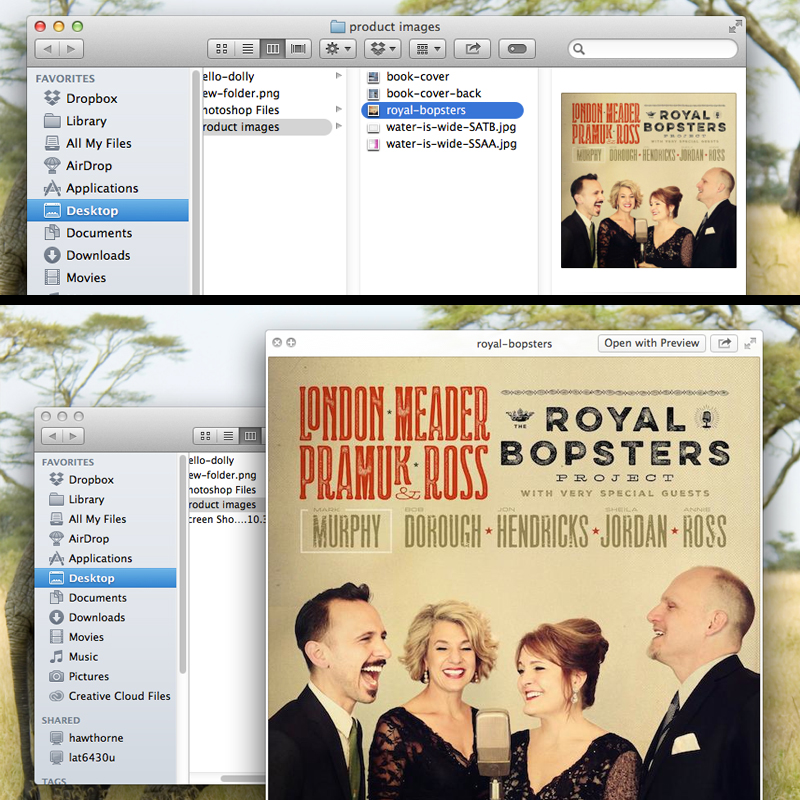Click the search field in upper Finder window
This screenshot has height=800, width=800.
coord(653,49)
